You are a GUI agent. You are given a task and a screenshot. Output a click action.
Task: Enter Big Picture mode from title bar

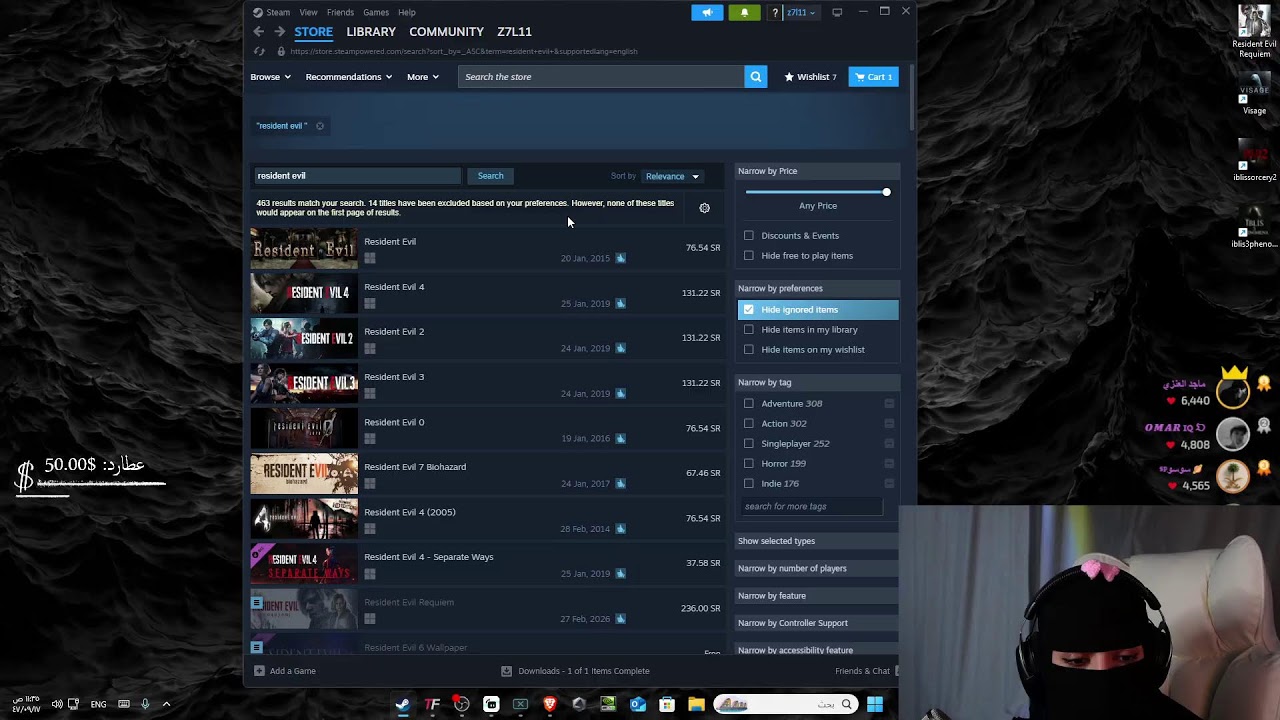click(837, 12)
